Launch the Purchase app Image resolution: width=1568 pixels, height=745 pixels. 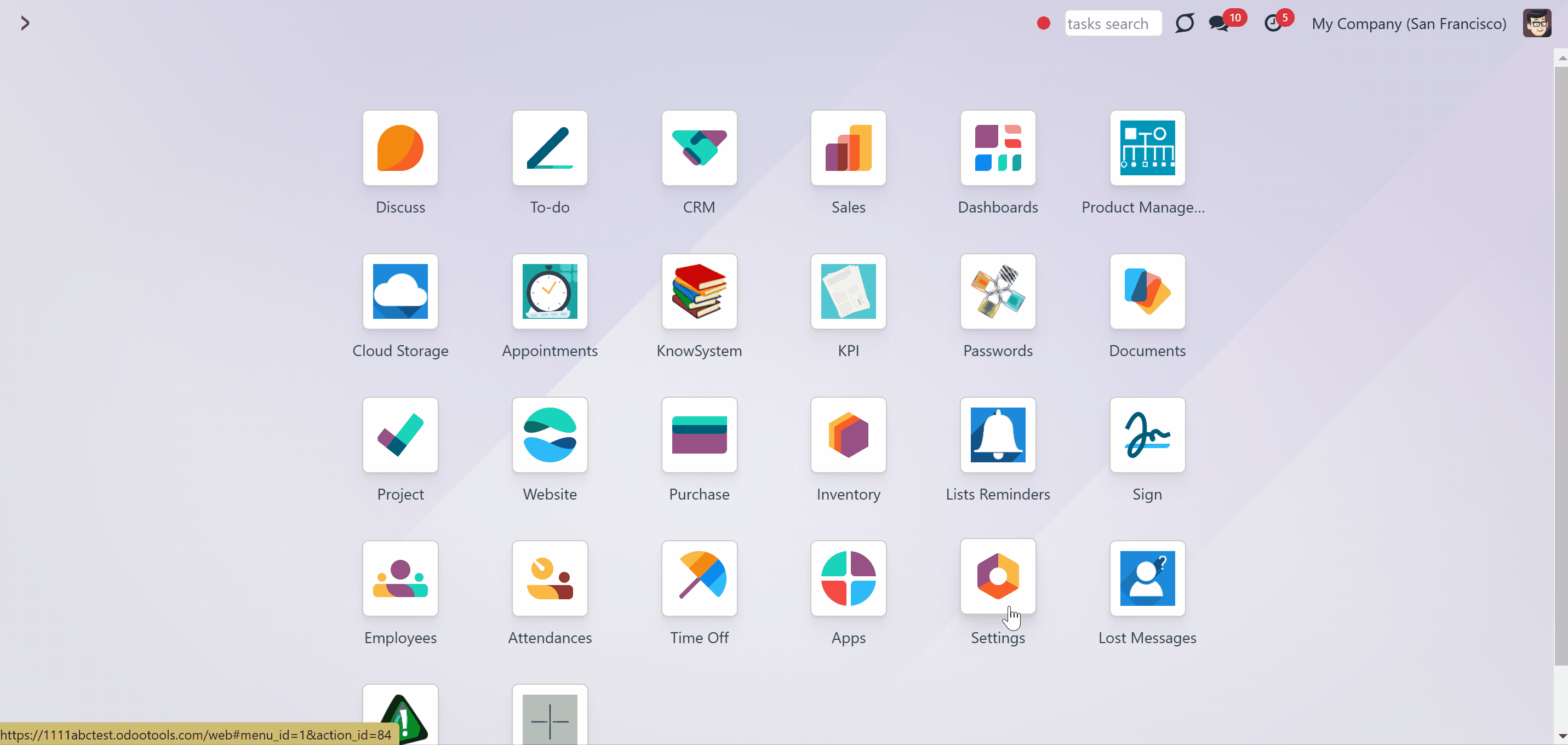(x=699, y=435)
